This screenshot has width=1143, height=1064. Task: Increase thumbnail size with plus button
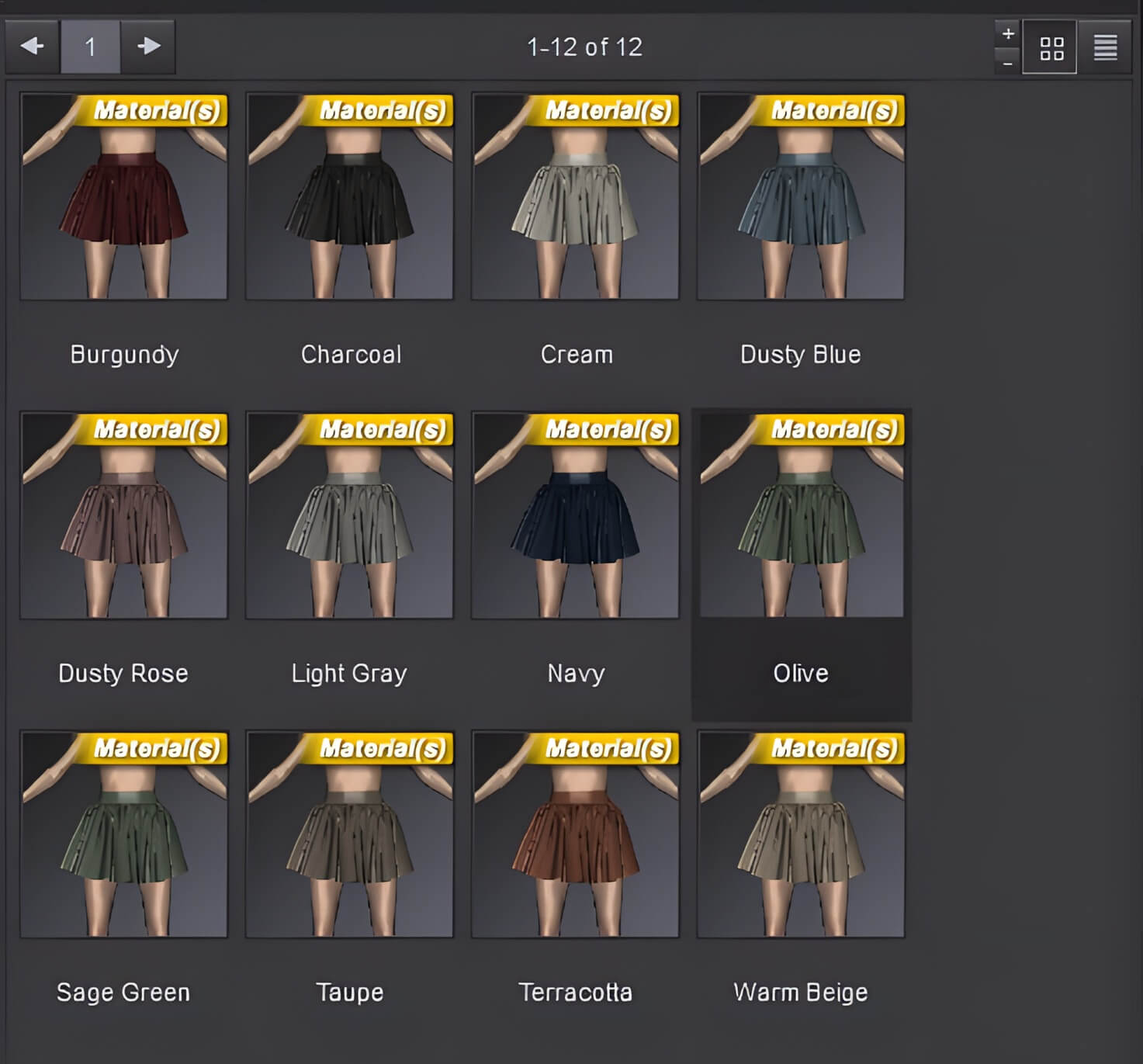[1007, 33]
